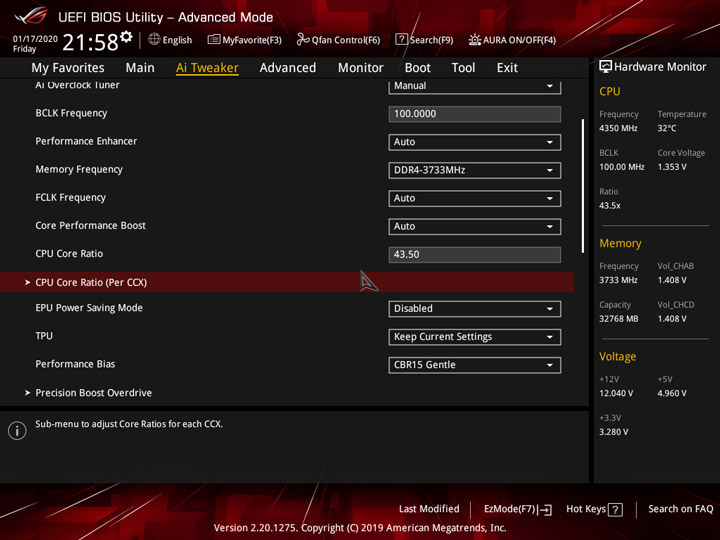Open the Ai Overclock Tuner Manual dropdown

pos(474,86)
